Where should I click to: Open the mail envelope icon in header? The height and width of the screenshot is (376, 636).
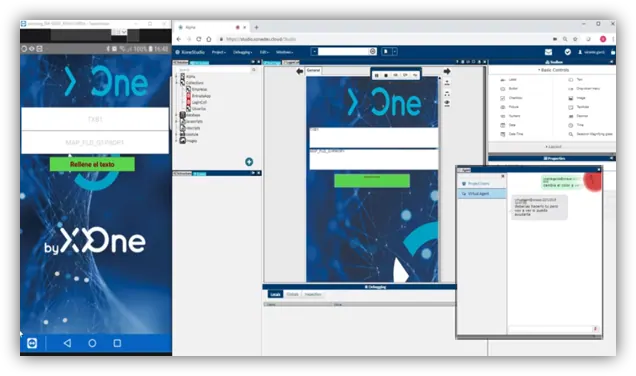[x=548, y=52]
